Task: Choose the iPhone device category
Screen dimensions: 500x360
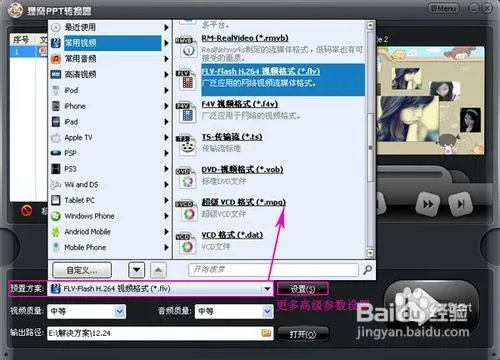Action: point(110,106)
